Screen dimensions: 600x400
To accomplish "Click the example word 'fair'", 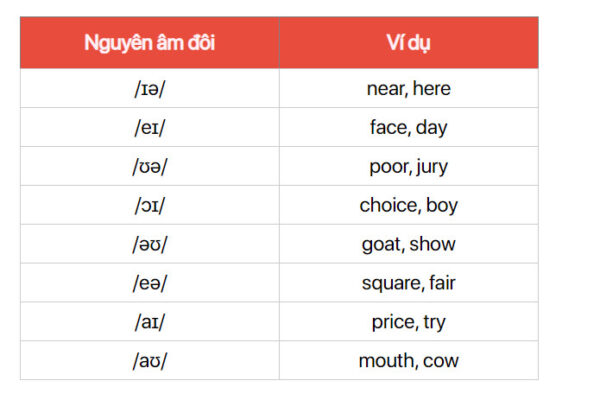I will pos(442,283).
